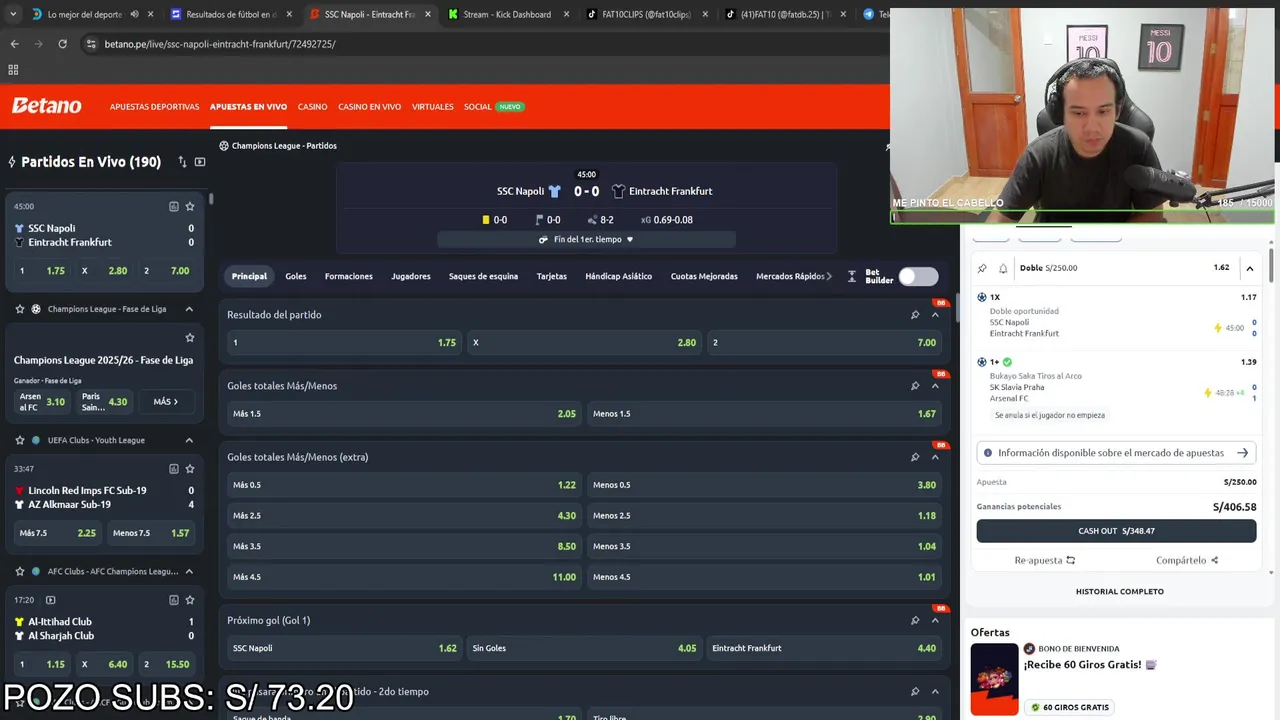Open the Casino menu item
Image resolution: width=1280 pixels, height=720 pixels.
tap(312, 107)
